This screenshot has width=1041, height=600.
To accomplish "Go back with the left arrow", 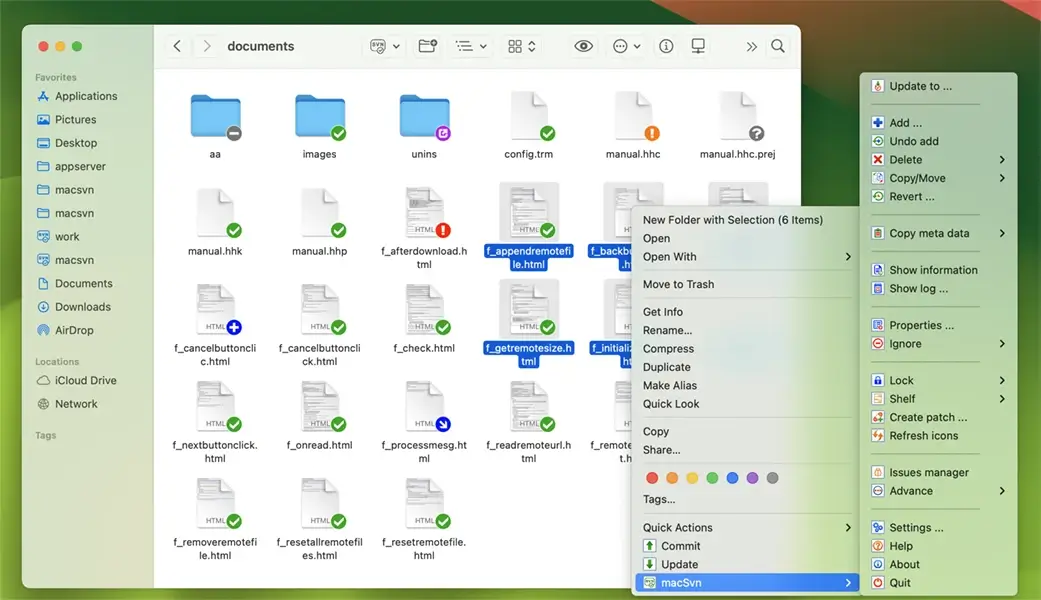I will tap(177, 46).
